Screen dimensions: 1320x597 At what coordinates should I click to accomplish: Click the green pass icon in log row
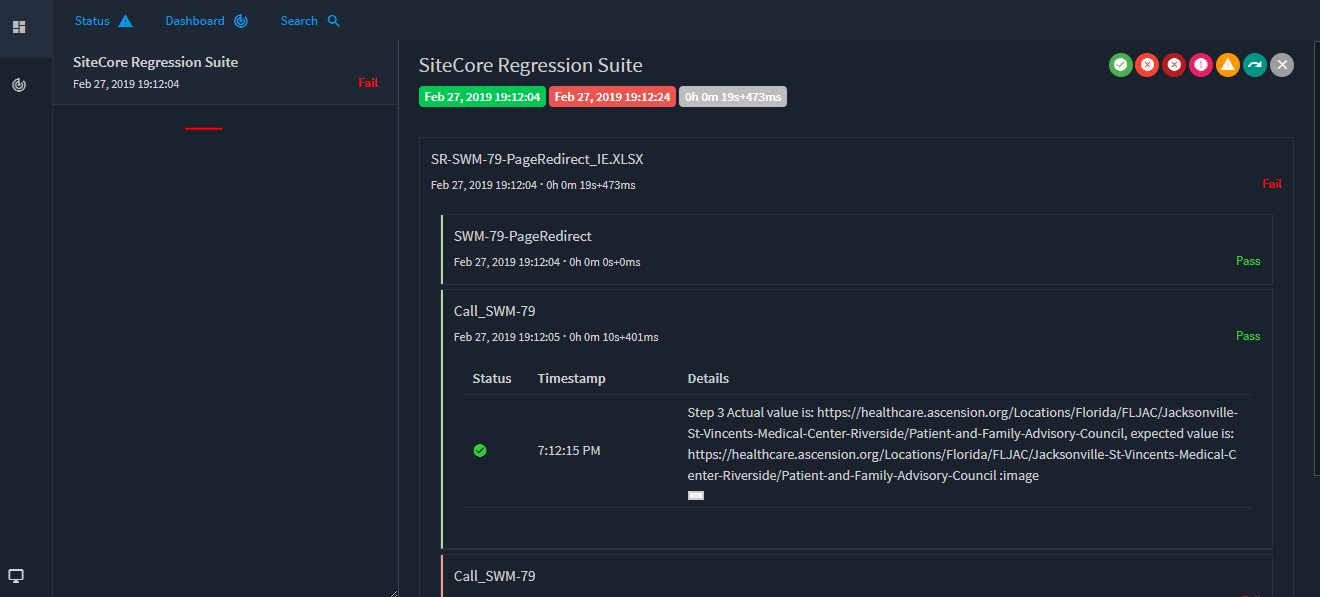click(480, 451)
